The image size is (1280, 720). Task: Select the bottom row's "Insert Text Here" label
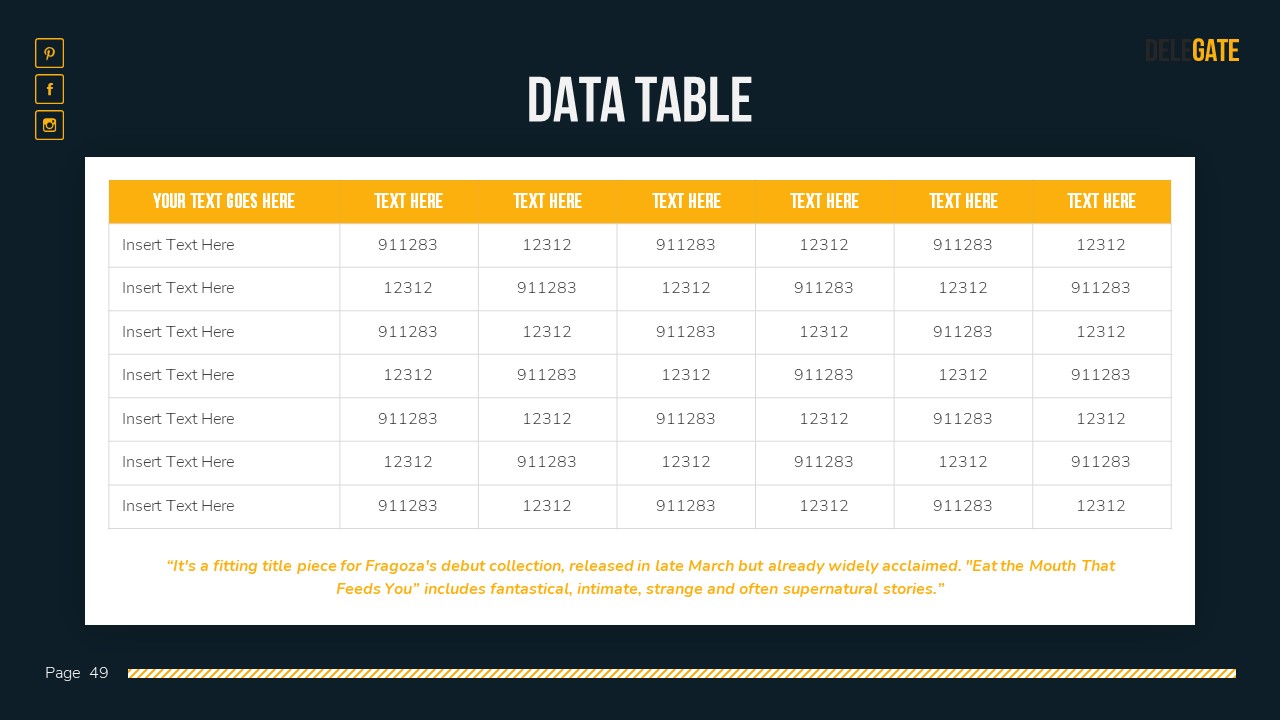178,506
